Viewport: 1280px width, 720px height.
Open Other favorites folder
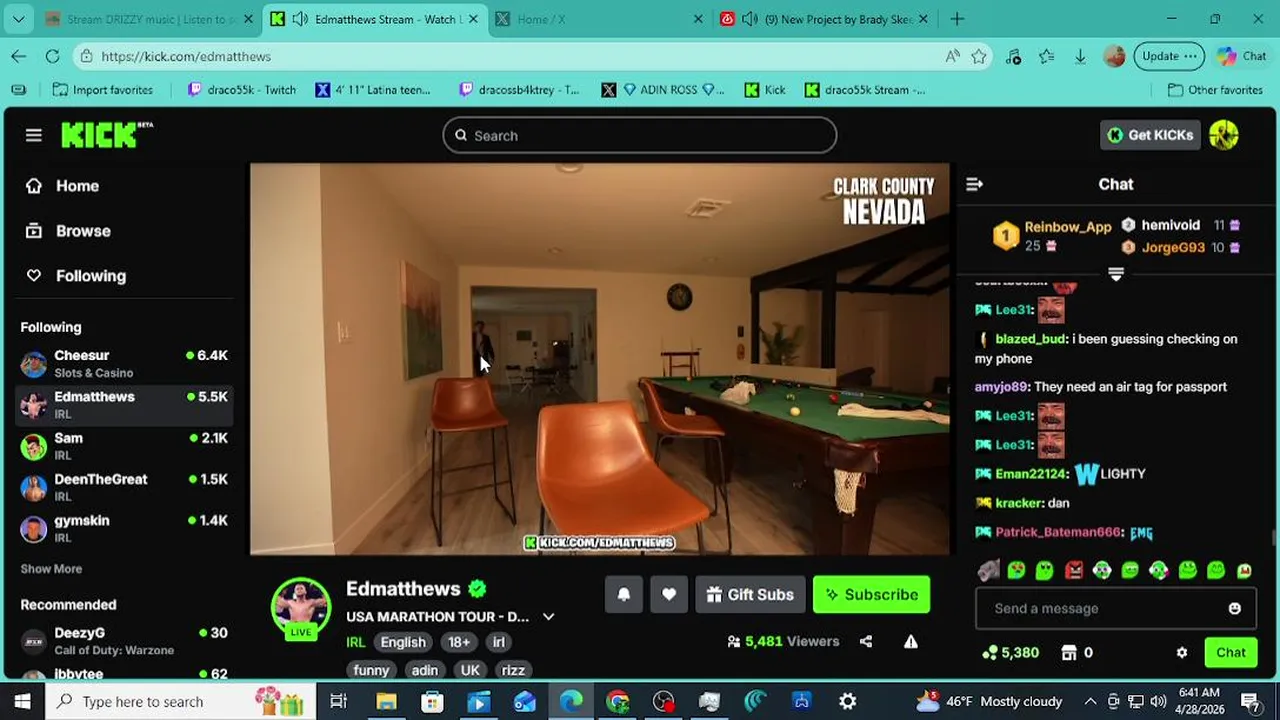pyautogui.click(x=1215, y=90)
